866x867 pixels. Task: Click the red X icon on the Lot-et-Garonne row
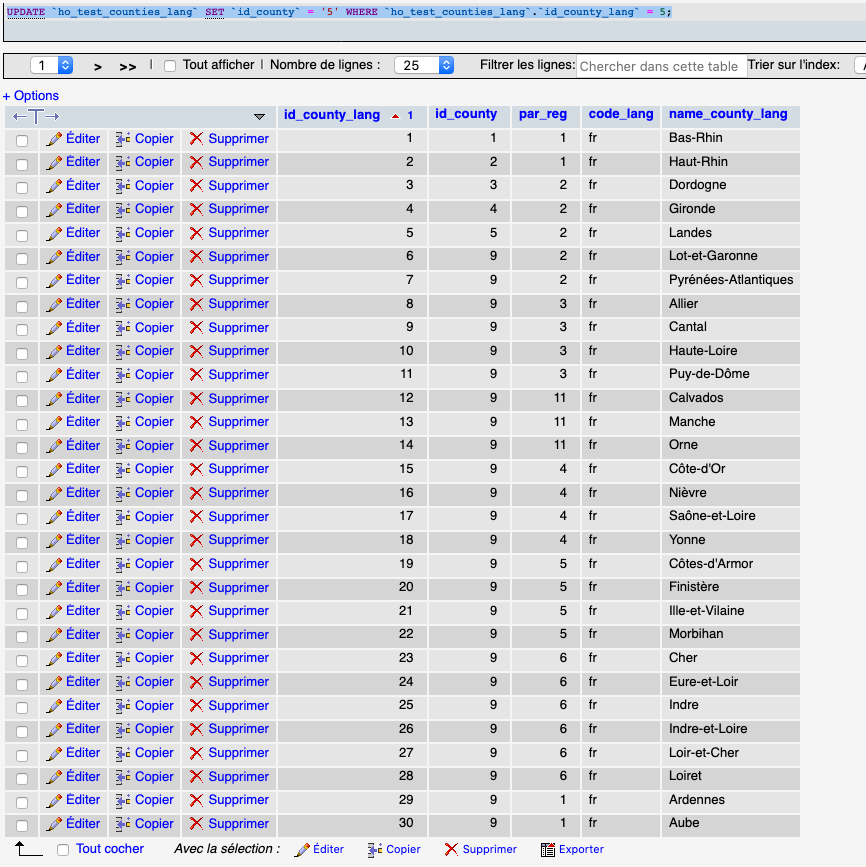[196, 257]
